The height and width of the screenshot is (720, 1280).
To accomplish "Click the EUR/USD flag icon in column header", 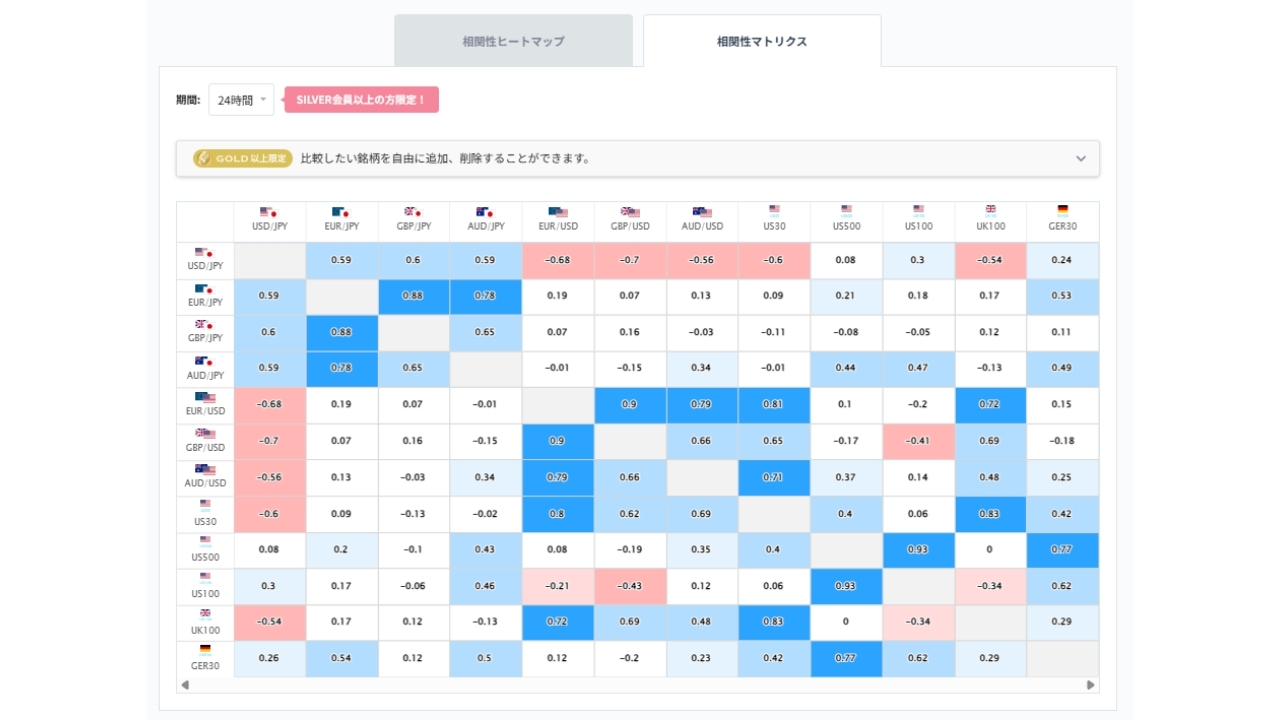I will 559,212.
